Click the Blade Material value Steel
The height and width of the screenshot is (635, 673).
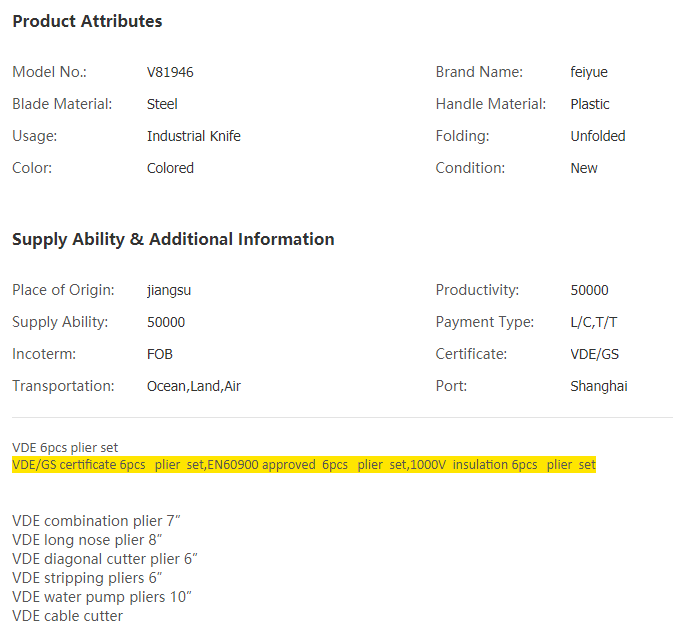pyautogui.click(x=162, y=104)
